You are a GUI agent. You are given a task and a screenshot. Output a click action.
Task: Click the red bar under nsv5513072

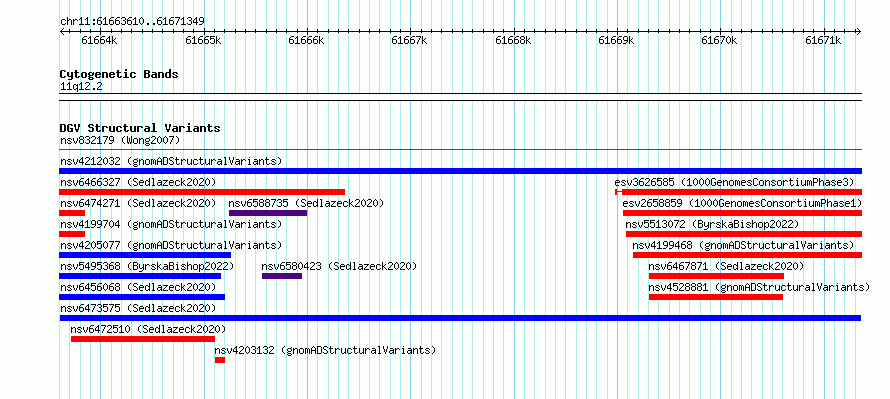[x=744, y=234]
